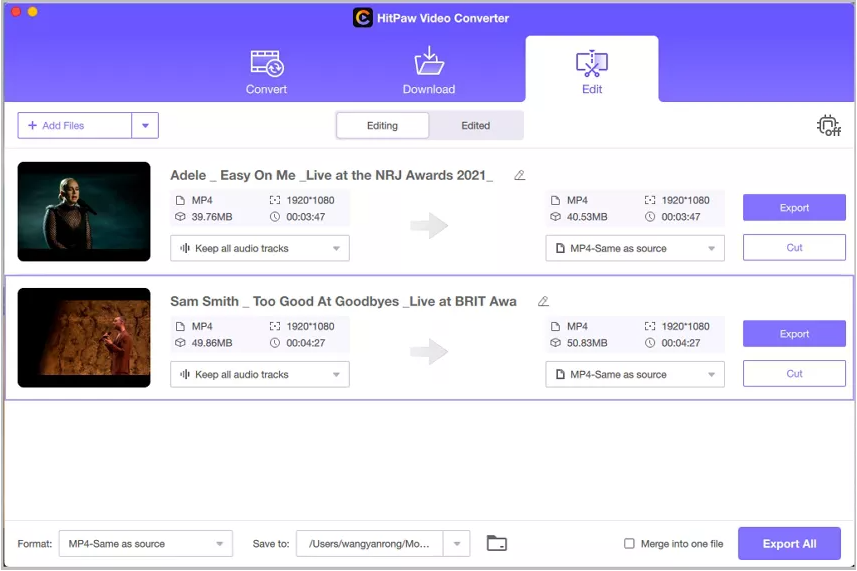Click the Adele video thumbnail
Viewport: 857px width, 571px height.
pos(84,211)
